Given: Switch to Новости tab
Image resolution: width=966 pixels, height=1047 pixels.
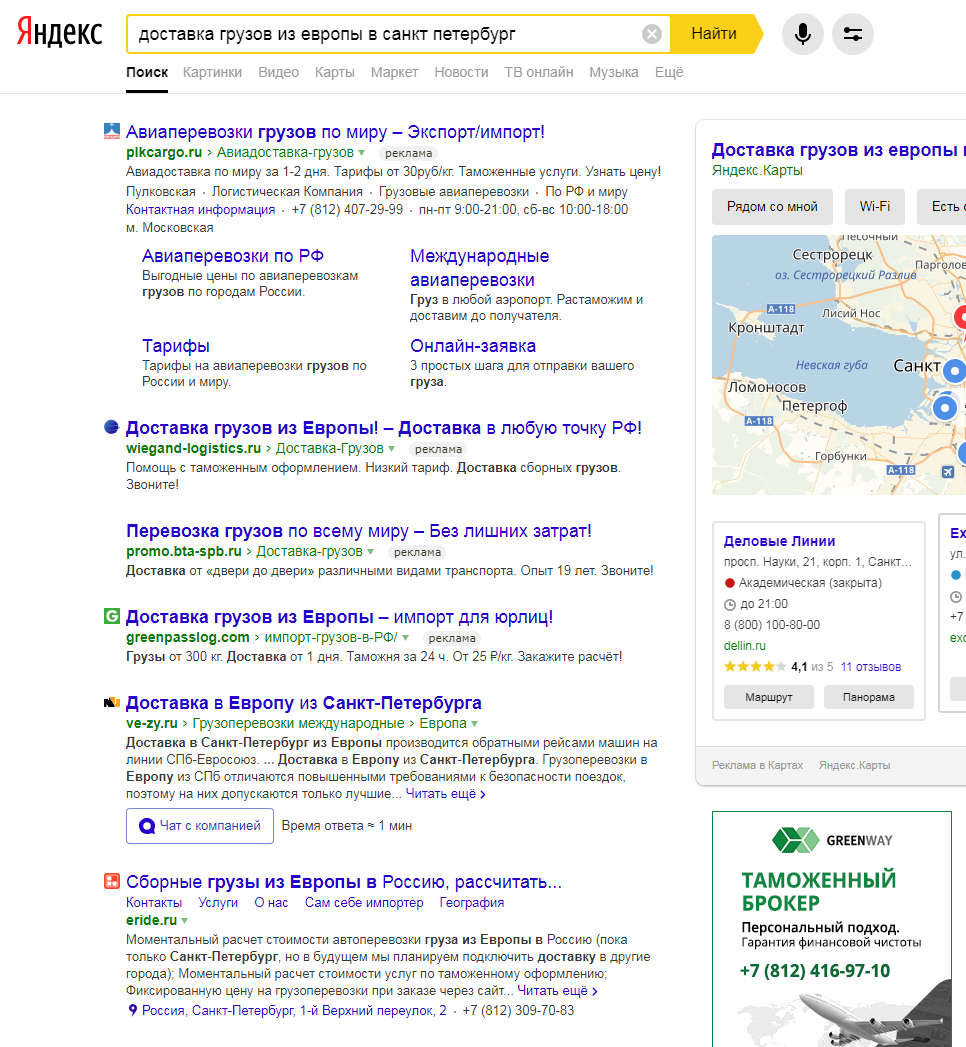Looking at the screenshot, I should [x=461, y=72].
